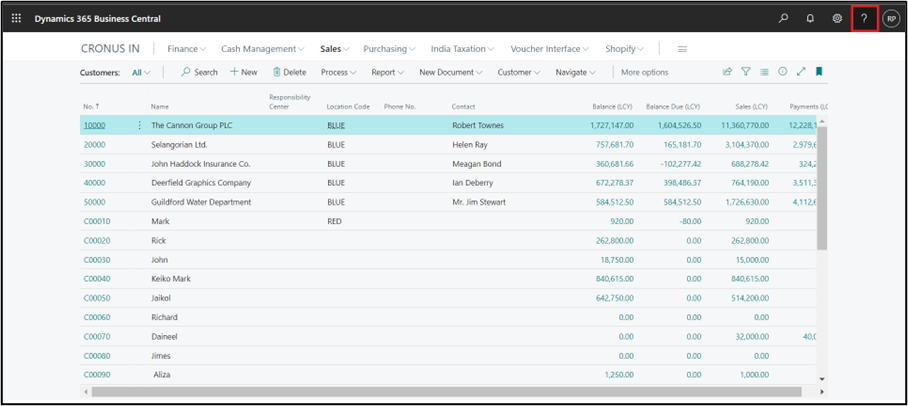Click the scroll down arrow of the list
This screenshot has width=908, height=406.
(x=822, y=378)
